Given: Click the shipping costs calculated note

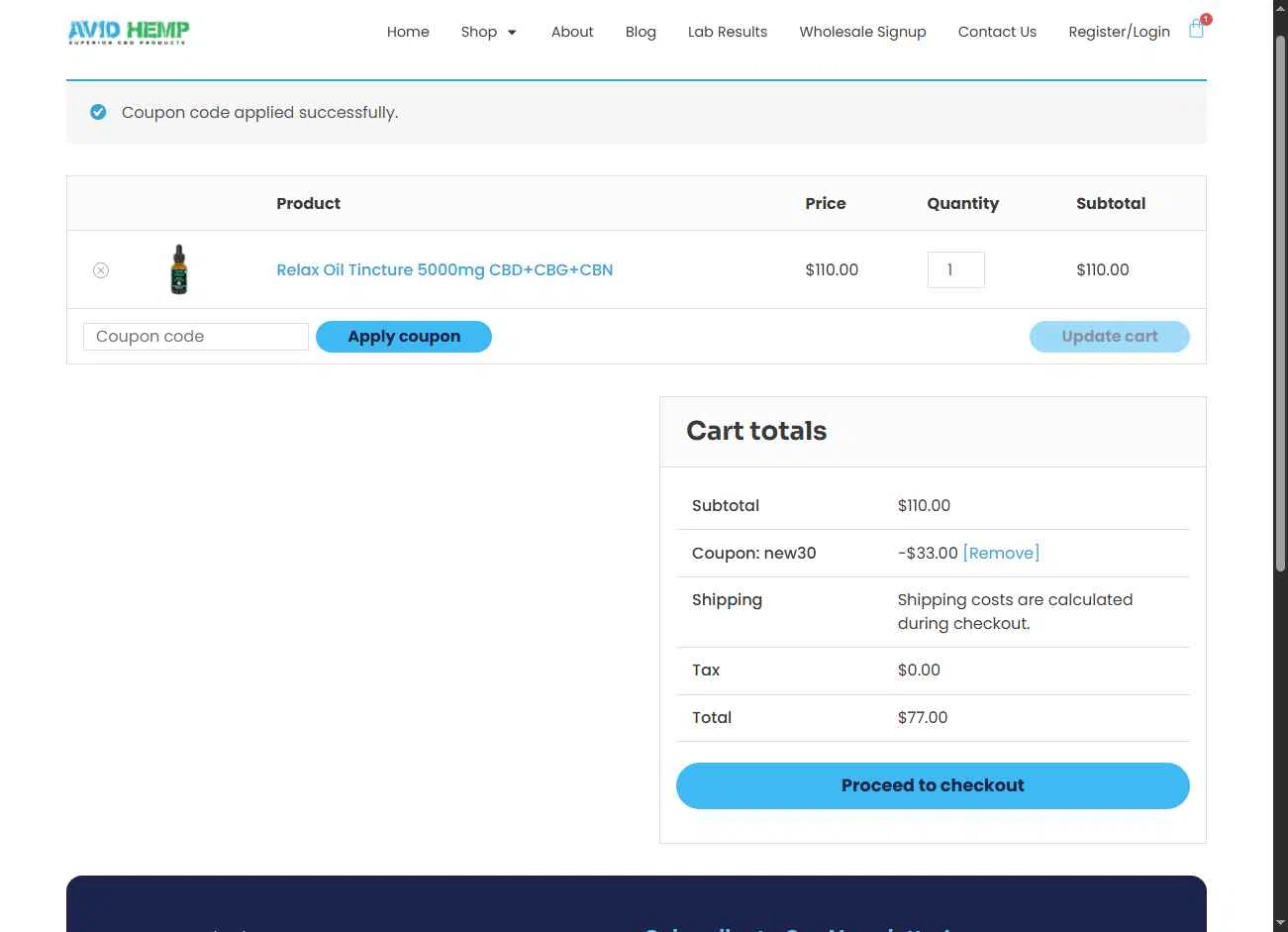Looking at the screenshot, I should (x=1015, y=611).
